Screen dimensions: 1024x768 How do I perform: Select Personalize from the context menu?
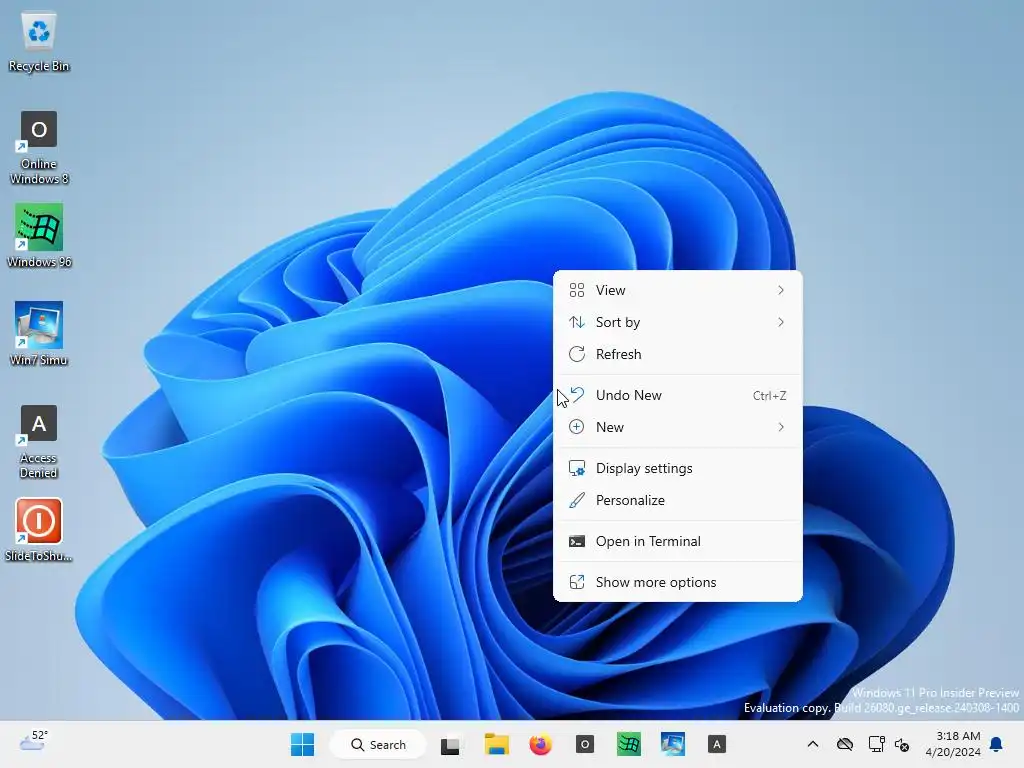coord(677,500)
